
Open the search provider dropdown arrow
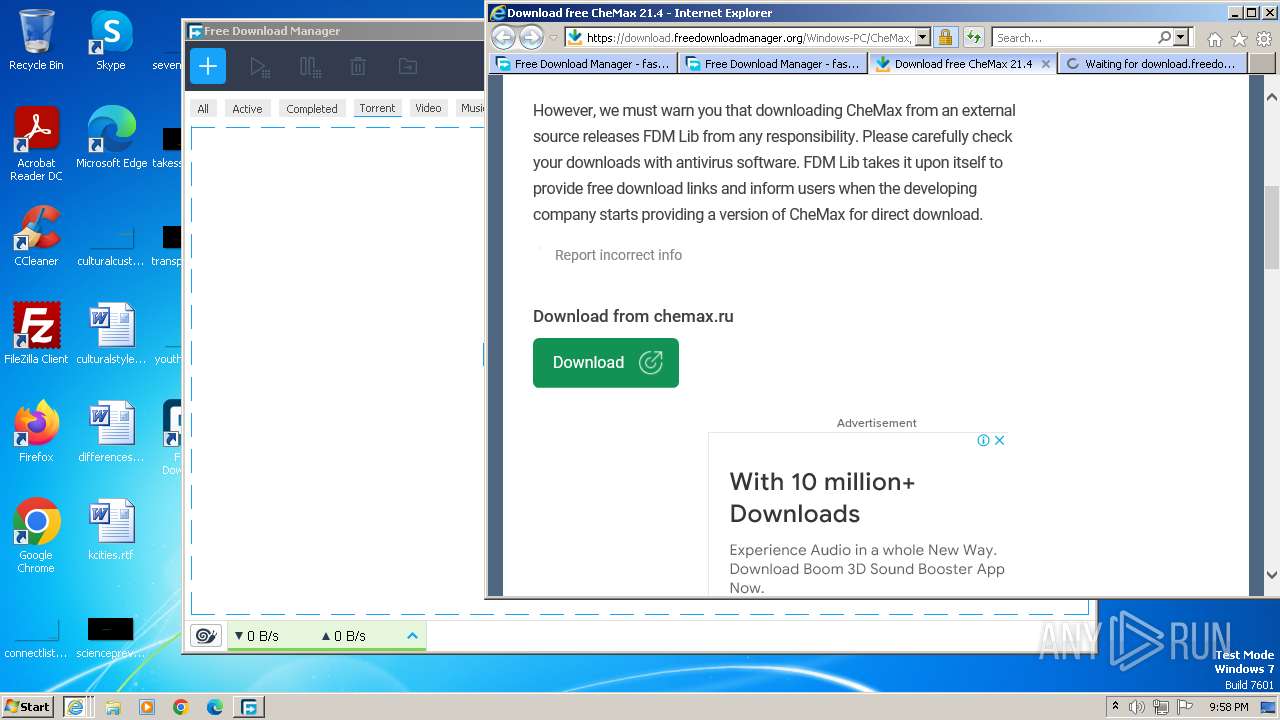pos(1181,38)
